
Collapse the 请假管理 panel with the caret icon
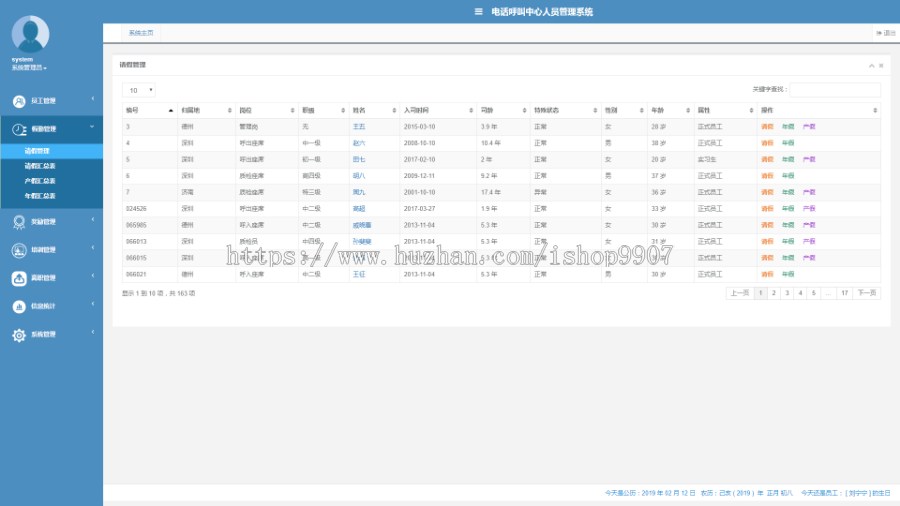(x=871, y=66)
